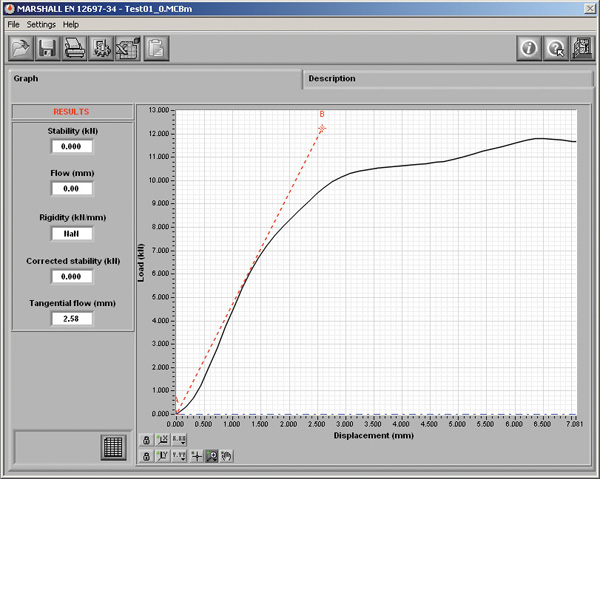Toggle the Y-axis scale lock
The image size is (600, 600).
[x=146, y=456]
